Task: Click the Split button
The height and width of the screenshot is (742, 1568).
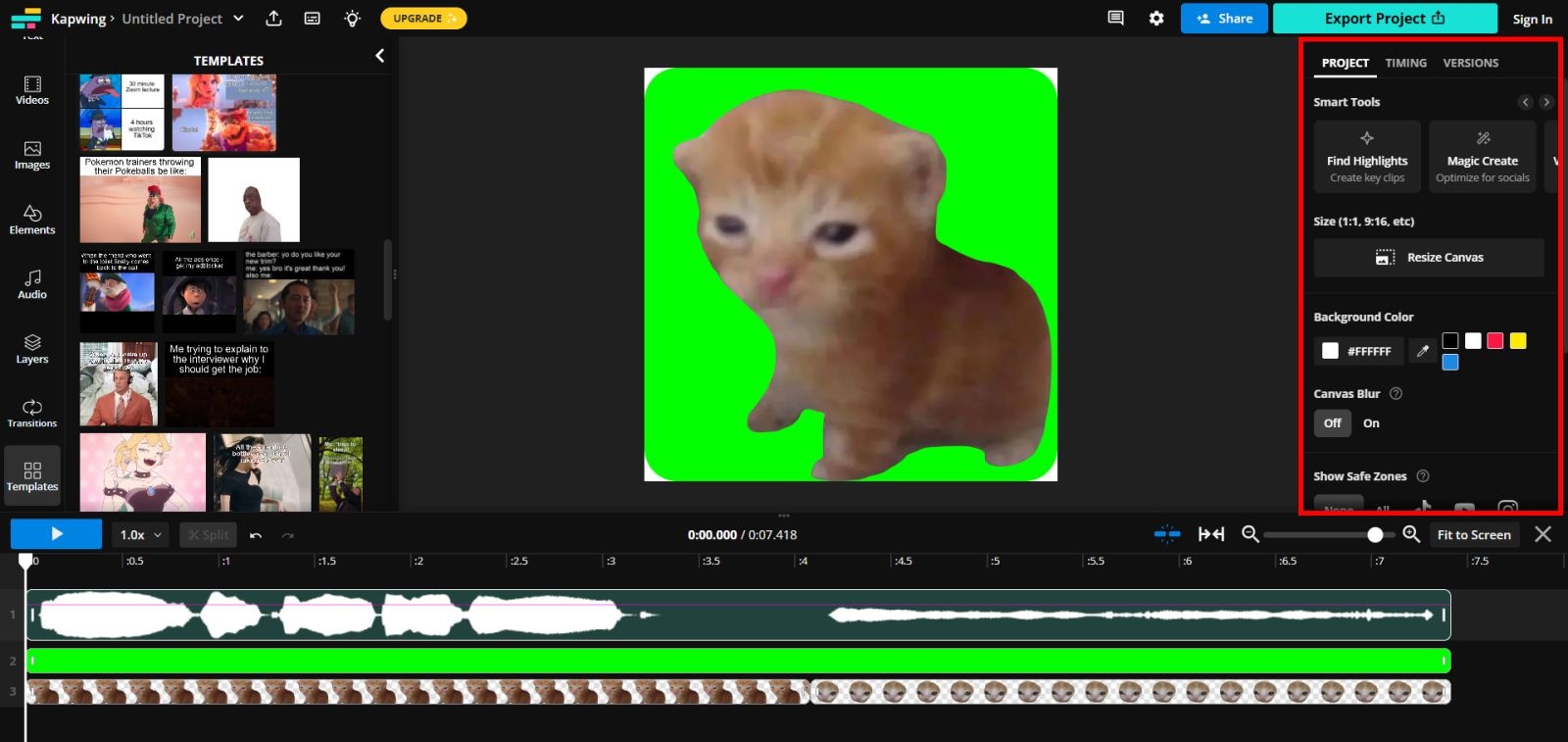Action: coord(208,535)
